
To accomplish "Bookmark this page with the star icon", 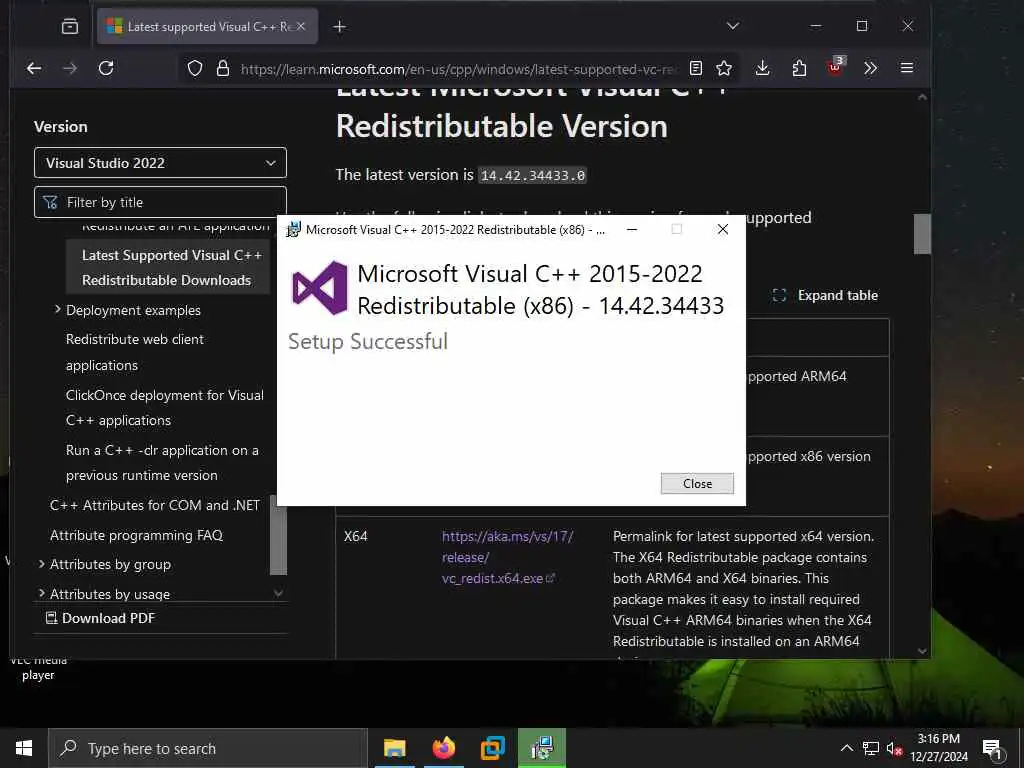I will (x=724, y=69).
